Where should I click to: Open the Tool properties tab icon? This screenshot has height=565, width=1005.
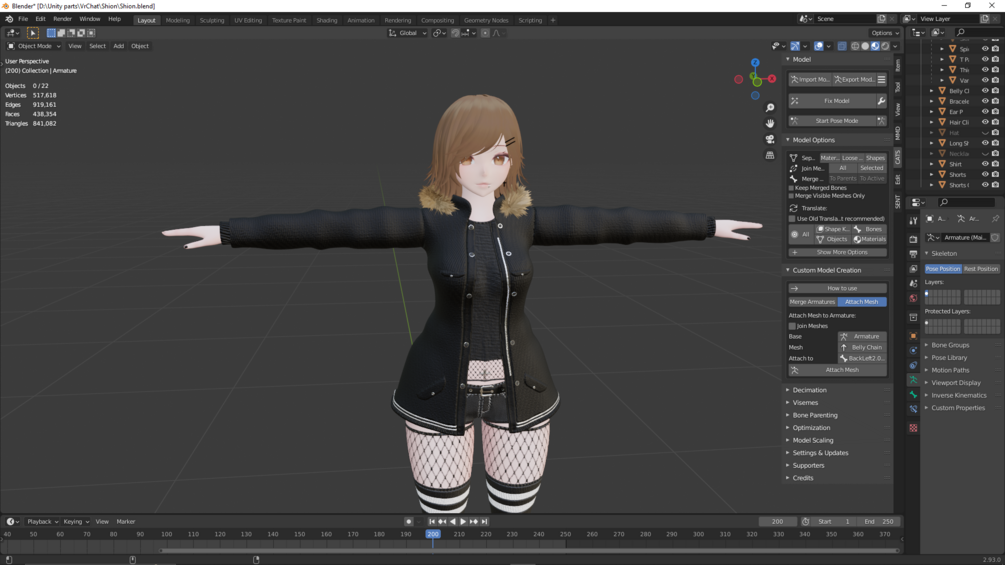click(x=913, y=220)
